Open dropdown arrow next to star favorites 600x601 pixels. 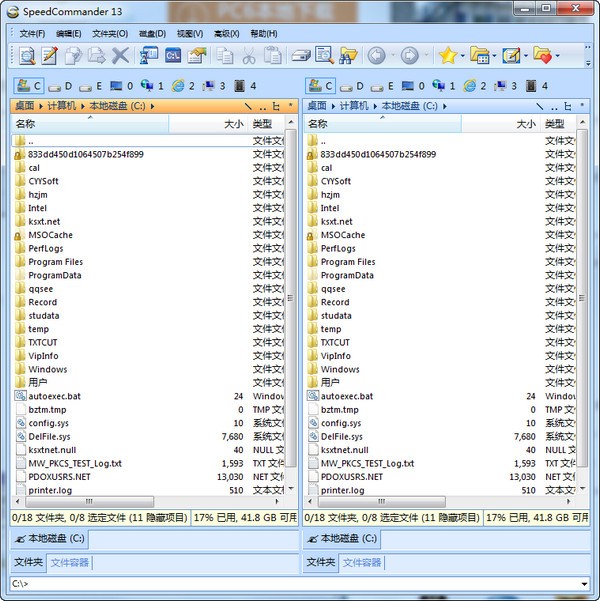(x=463, y=56)
